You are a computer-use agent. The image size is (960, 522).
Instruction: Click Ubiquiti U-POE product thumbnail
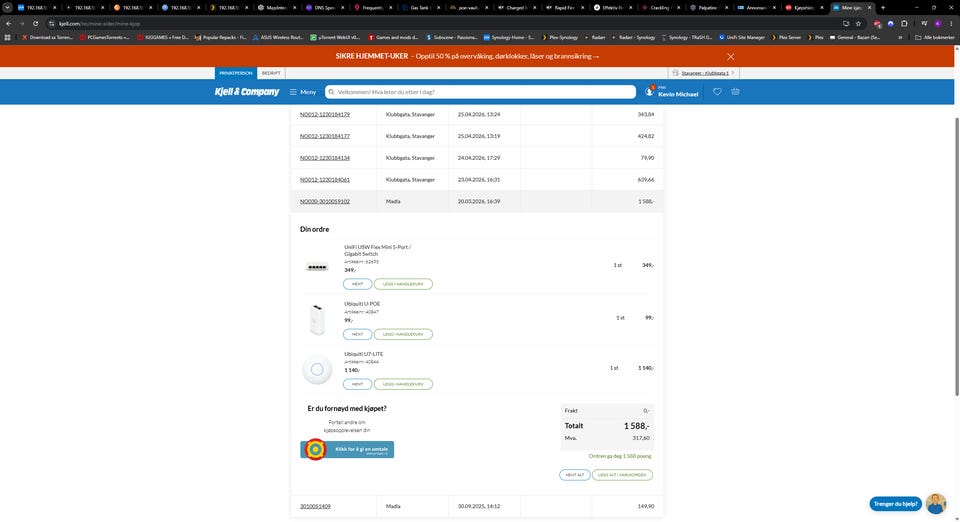pyautogui.click(x=317, y=319)
